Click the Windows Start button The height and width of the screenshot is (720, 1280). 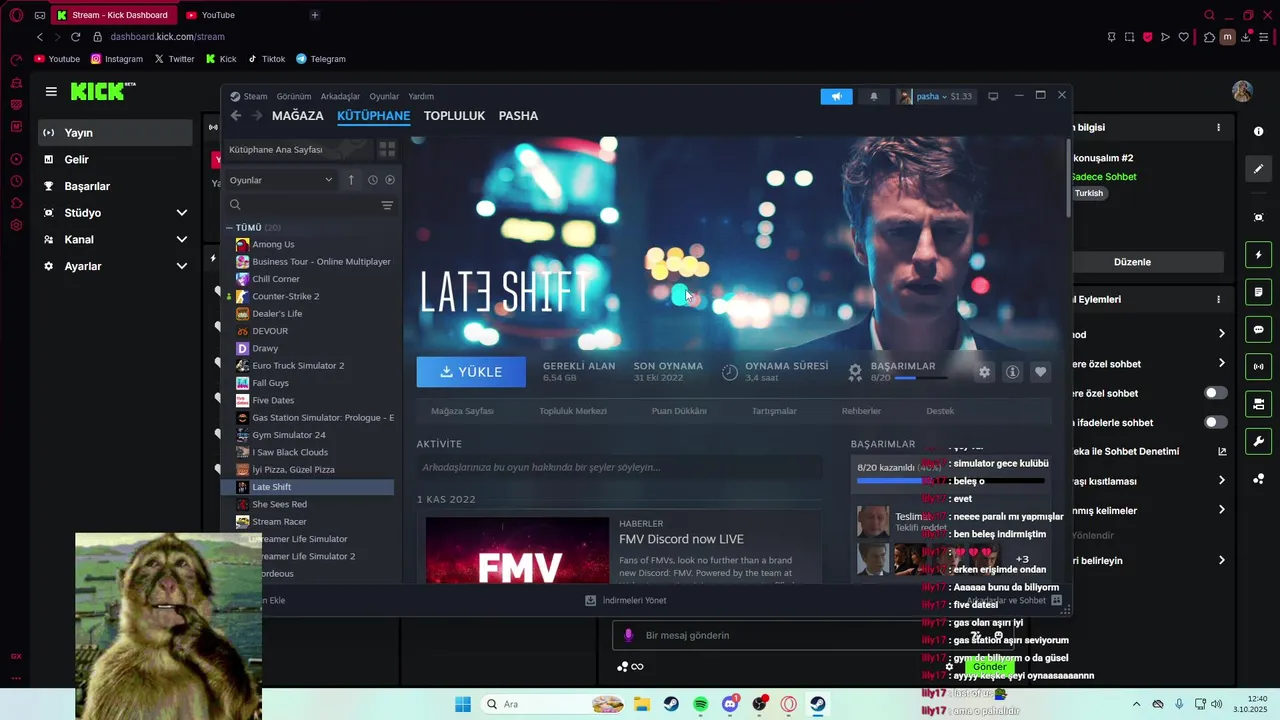coord(463,704)
